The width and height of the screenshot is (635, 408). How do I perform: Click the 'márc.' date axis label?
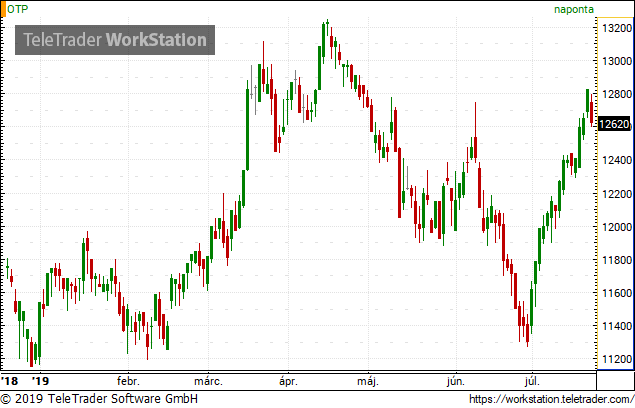click(x=208, y=381)
